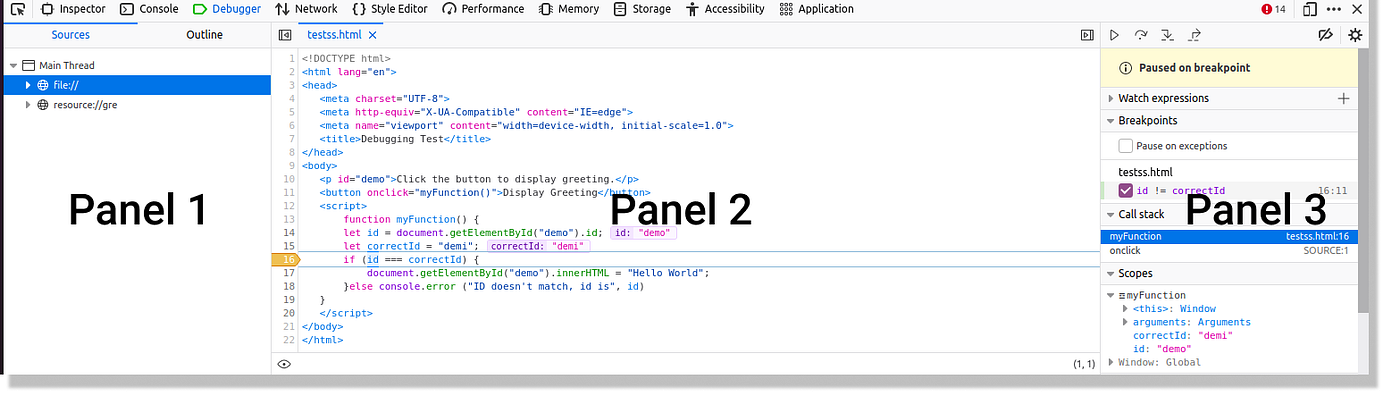Expand the file:// source node
This screenshot has width=1400, height=406.
28,85
